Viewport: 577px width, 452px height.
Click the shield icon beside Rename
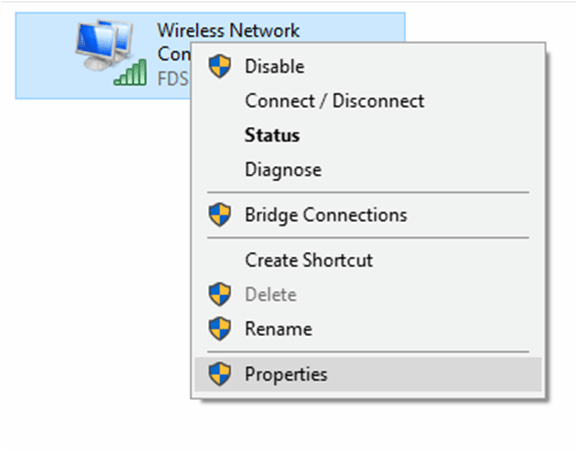220,329
